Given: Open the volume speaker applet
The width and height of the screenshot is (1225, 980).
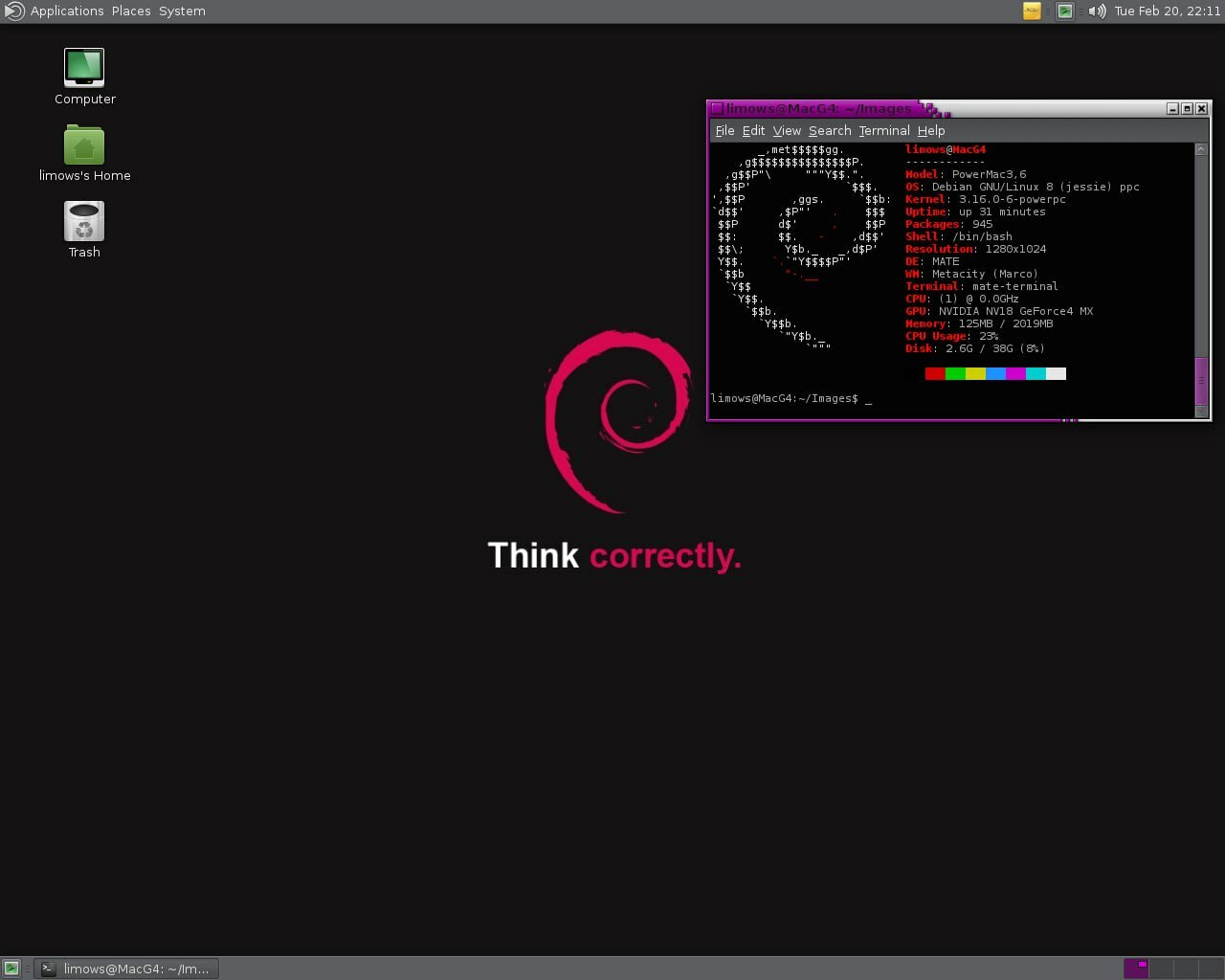Looking at the screenshot, I should coord(1097,11).
